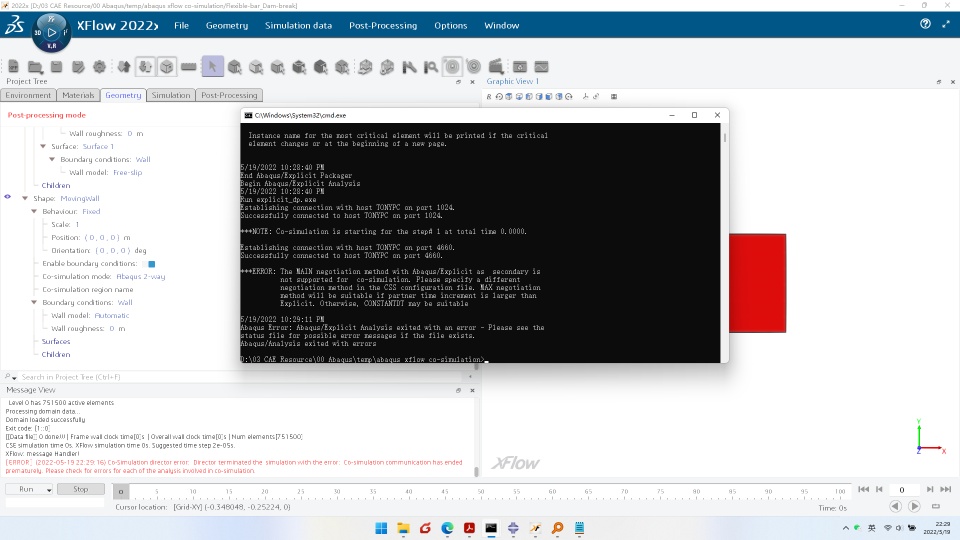This screenshot has height=540, width=960.
Task: Click the axis triad icon in Graphic View toolbar
Action: click(x=585, y=96)
